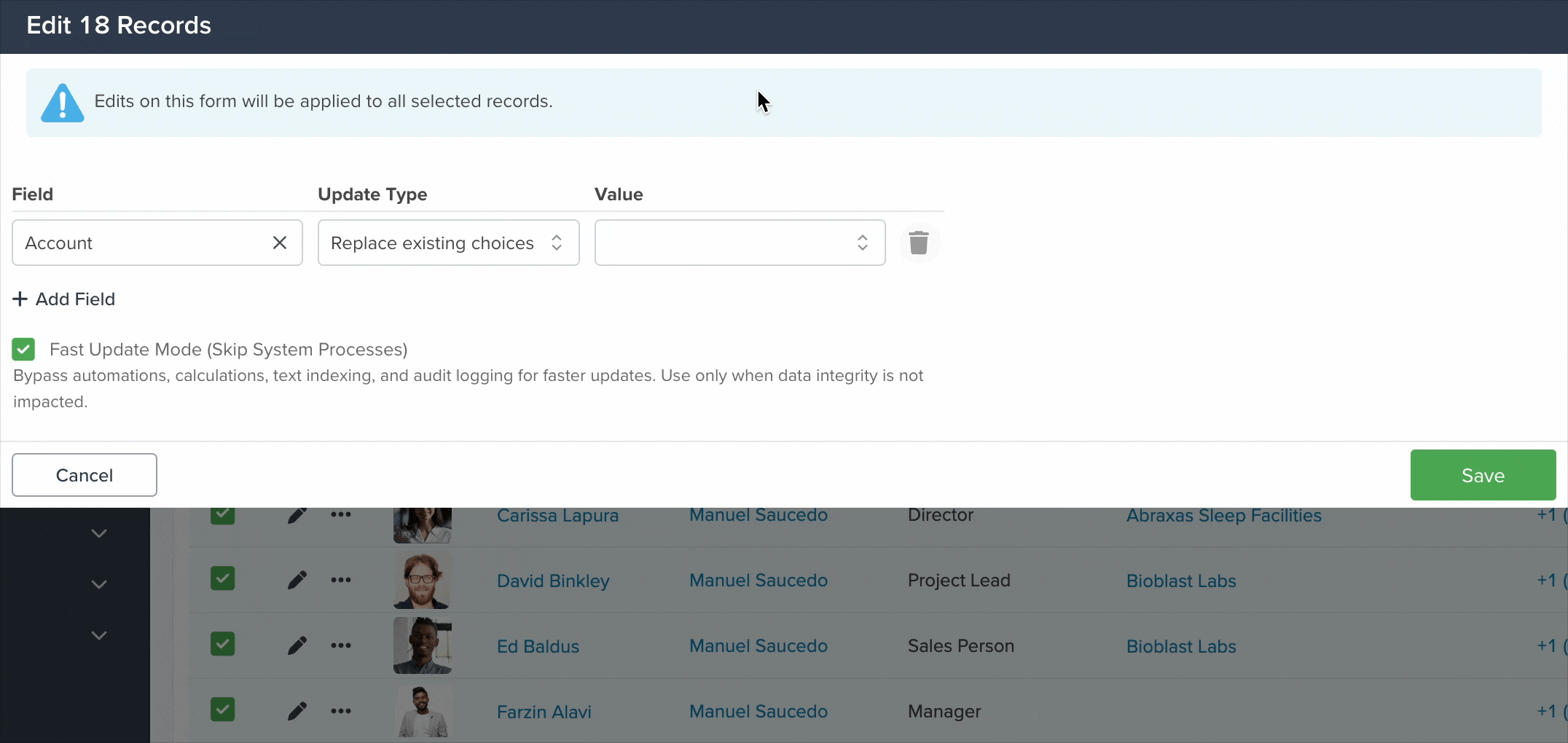Open the three-dots menu for Ed Baldus
This screenshot has height=743, width=1568.
point(341,645)
